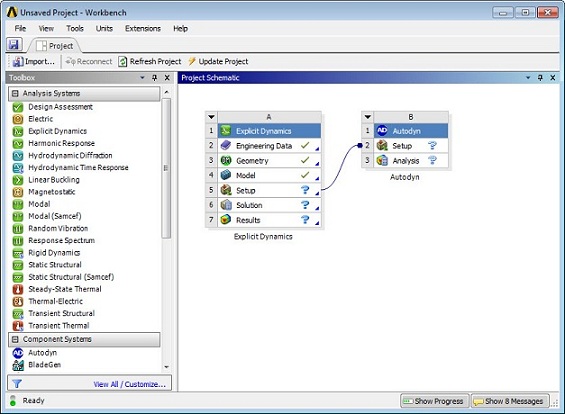Viewport: 565px width, 414px height.
Task: Click the Autodyn icon under Component Systems
Action: (x=18, y=353)
